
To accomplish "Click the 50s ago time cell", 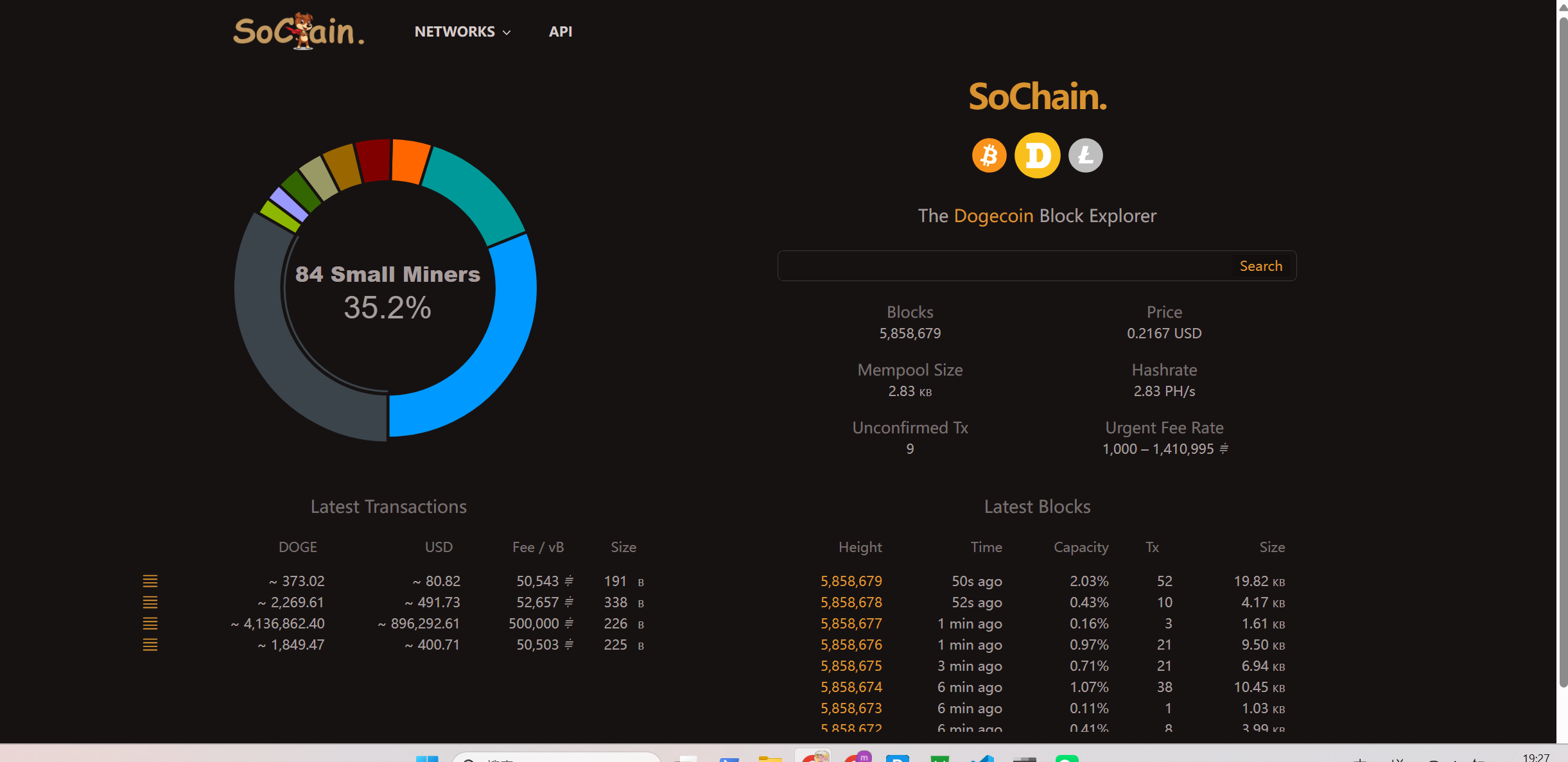I will tap(977, 581).
